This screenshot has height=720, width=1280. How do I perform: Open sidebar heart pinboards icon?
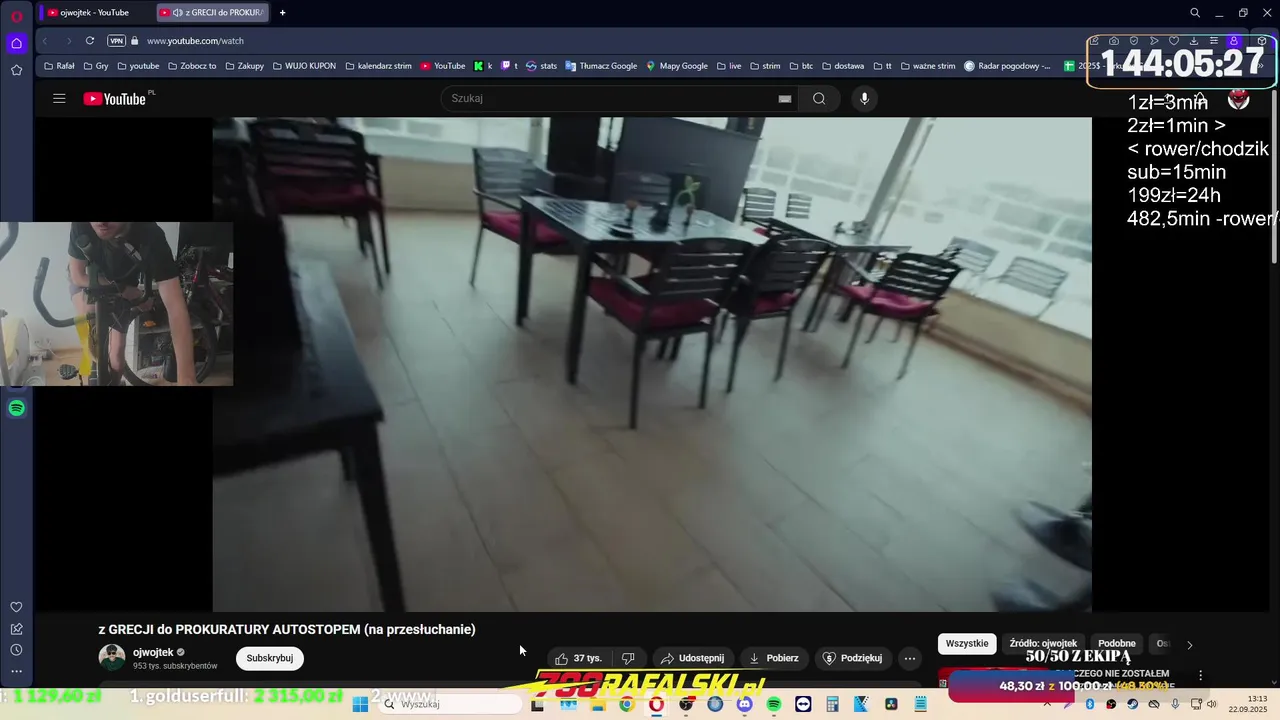tap(16, 607)
